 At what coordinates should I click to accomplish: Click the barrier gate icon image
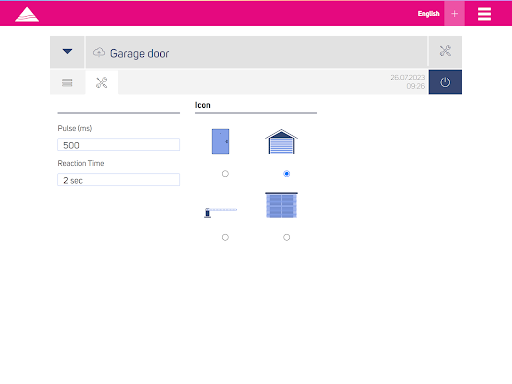click(x=220, y=212)
